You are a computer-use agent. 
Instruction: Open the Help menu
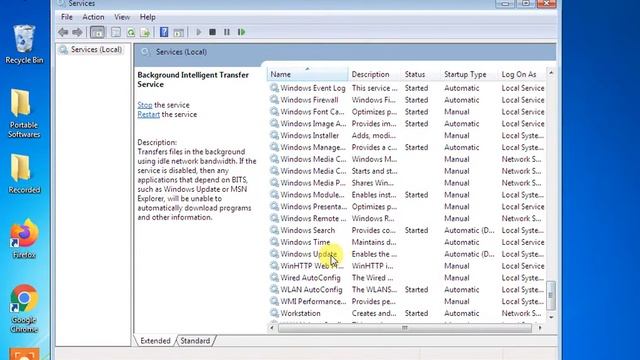click(x=147, y=17)
